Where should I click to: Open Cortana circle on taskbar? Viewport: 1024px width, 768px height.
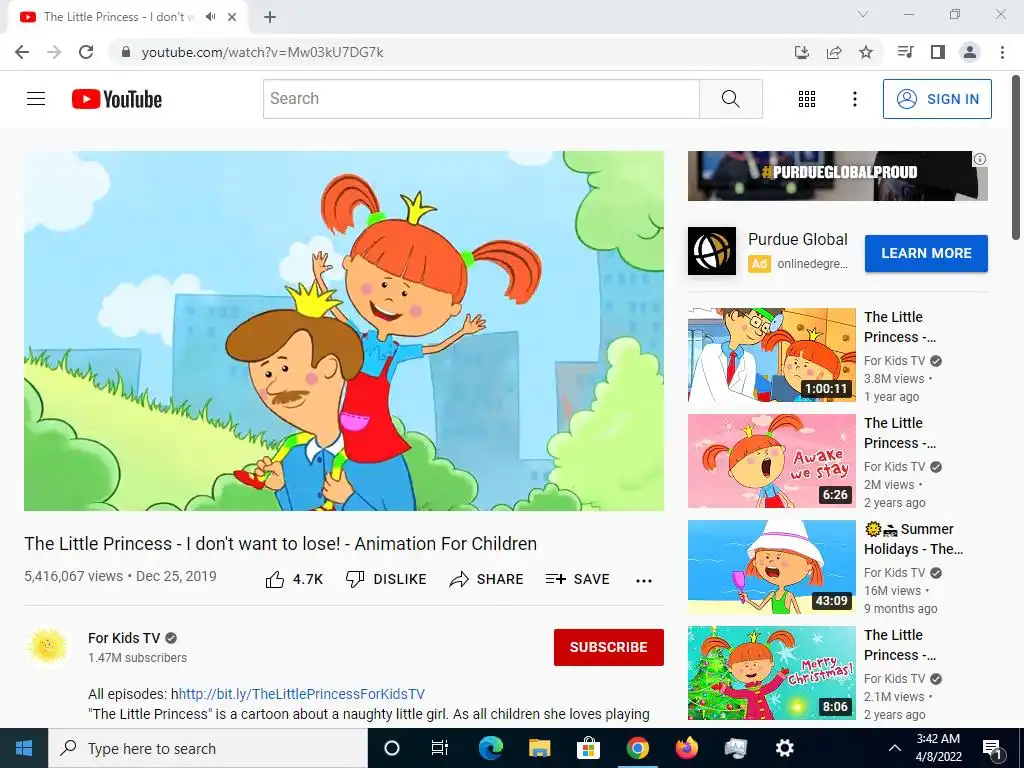[x=392, y=748]
